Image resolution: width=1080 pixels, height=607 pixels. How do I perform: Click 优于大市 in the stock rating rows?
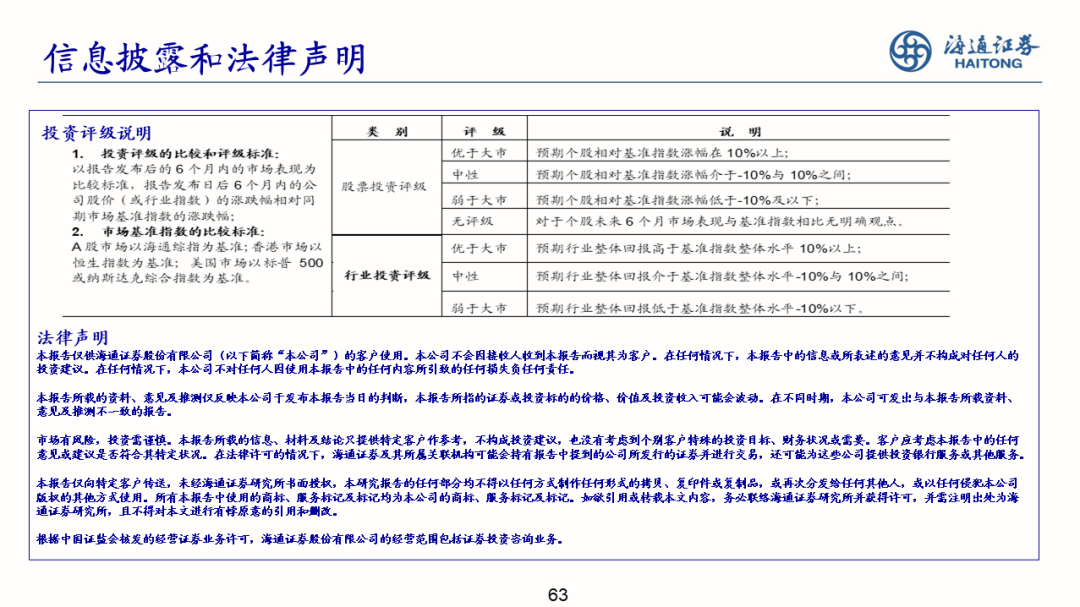pos(479,153)
